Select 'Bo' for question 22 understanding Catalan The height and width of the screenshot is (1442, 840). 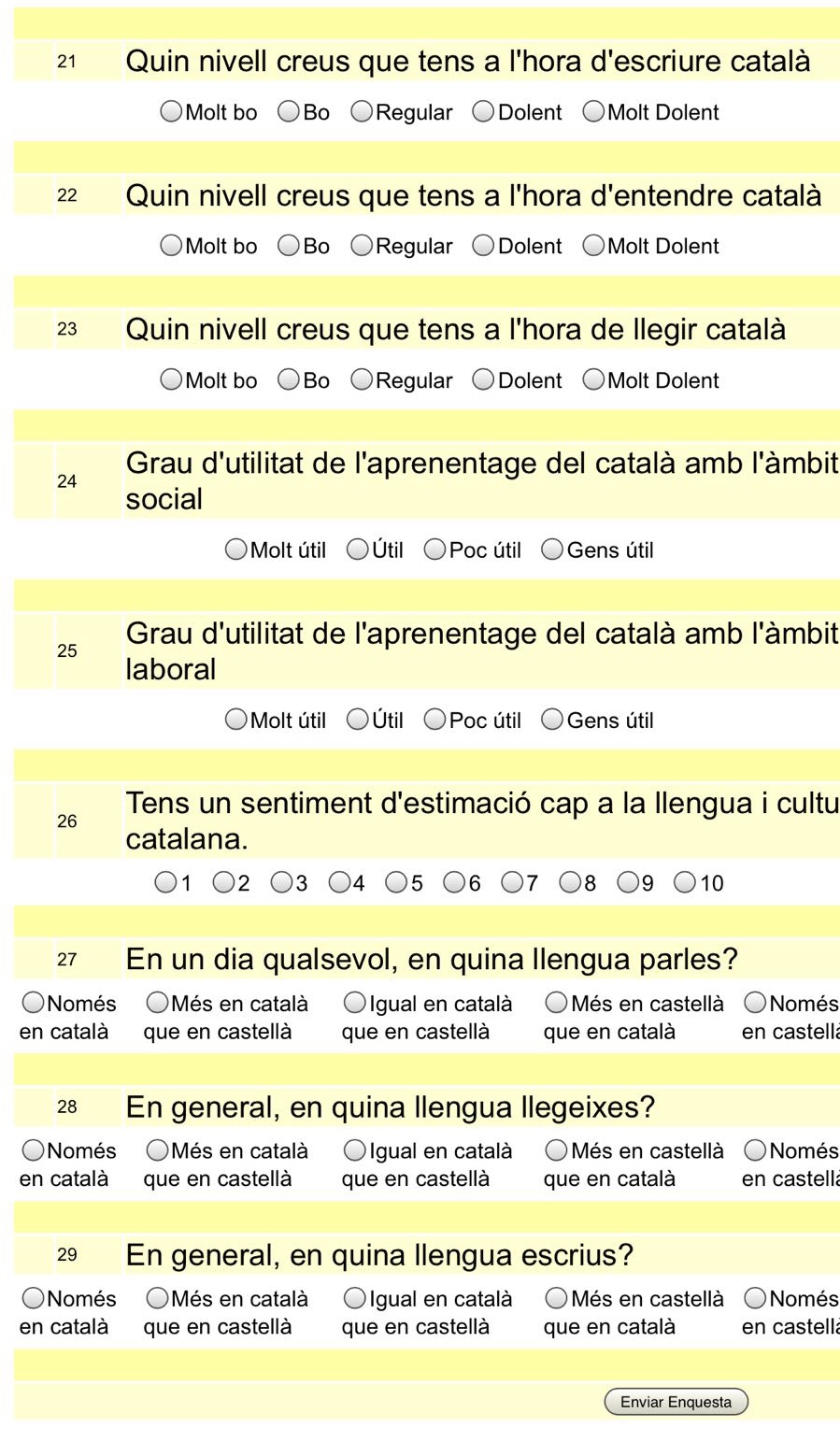[x=289, y=246]
